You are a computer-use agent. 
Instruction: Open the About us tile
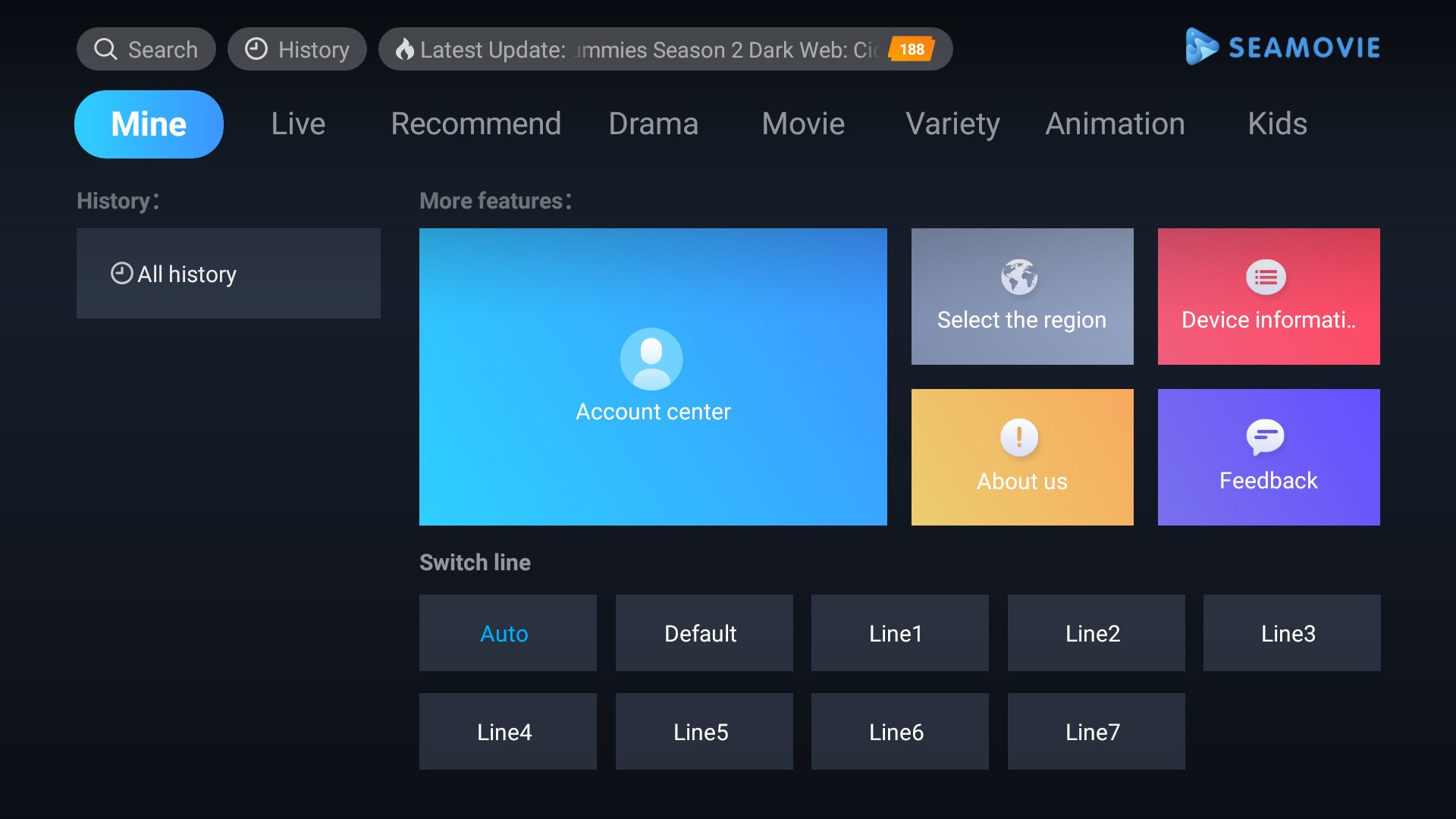1022,457
